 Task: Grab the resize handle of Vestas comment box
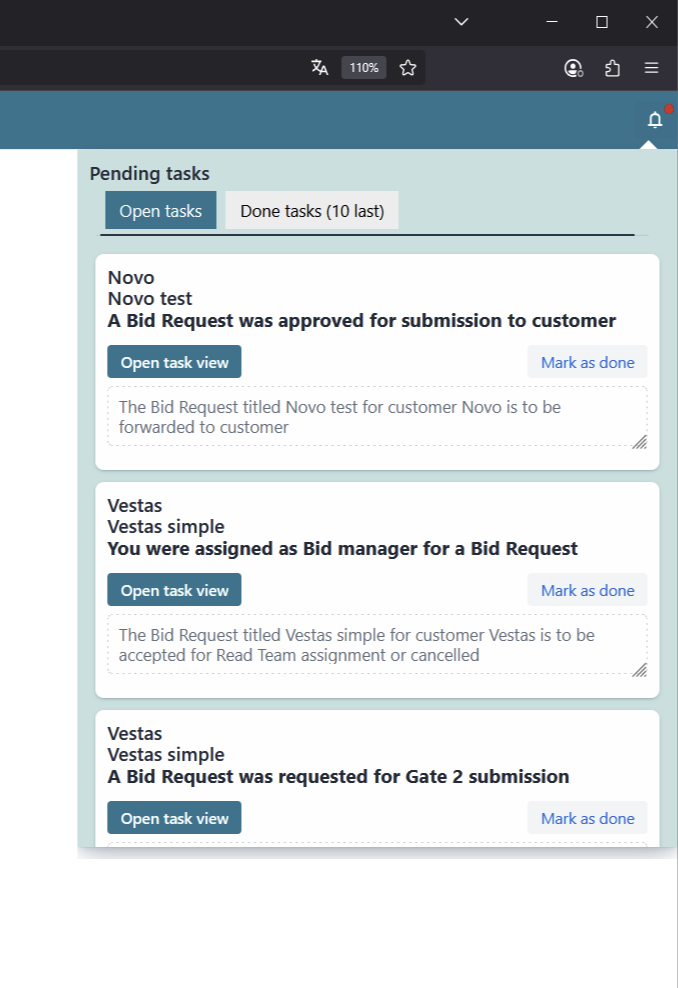click(x=640, y=670)
